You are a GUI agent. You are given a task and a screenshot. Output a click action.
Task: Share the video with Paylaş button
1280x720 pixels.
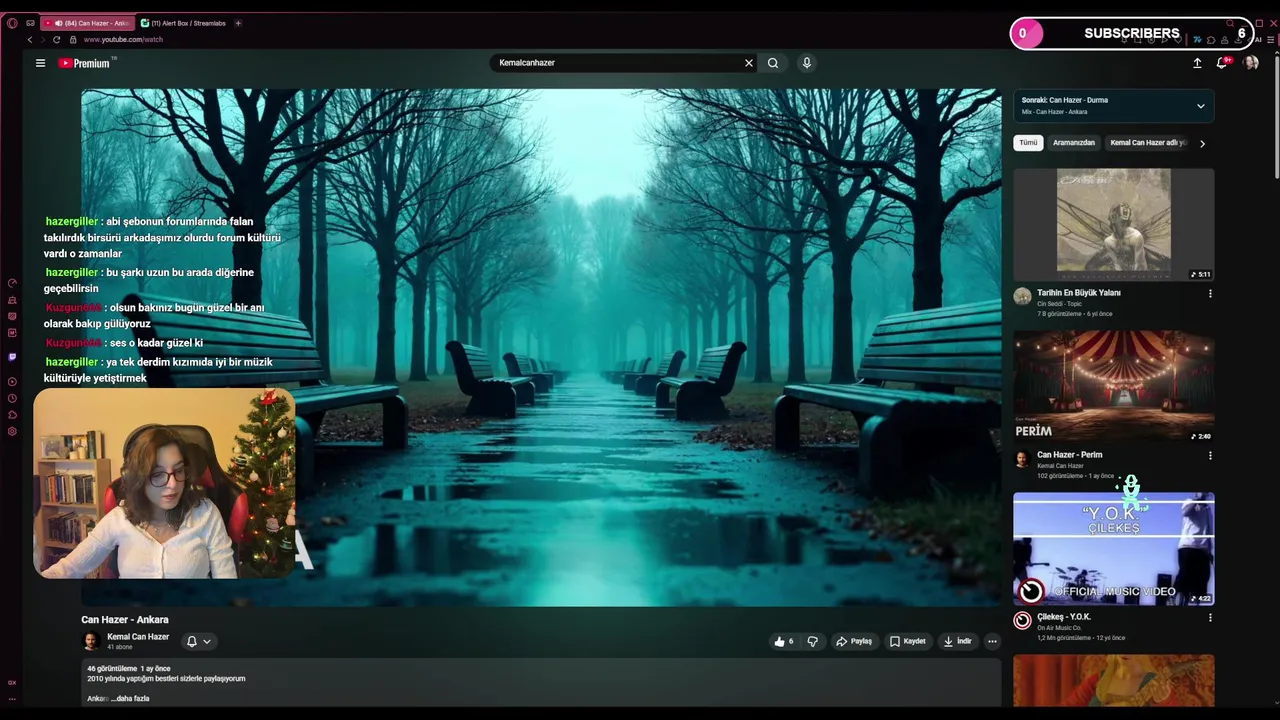pos(854,641)
